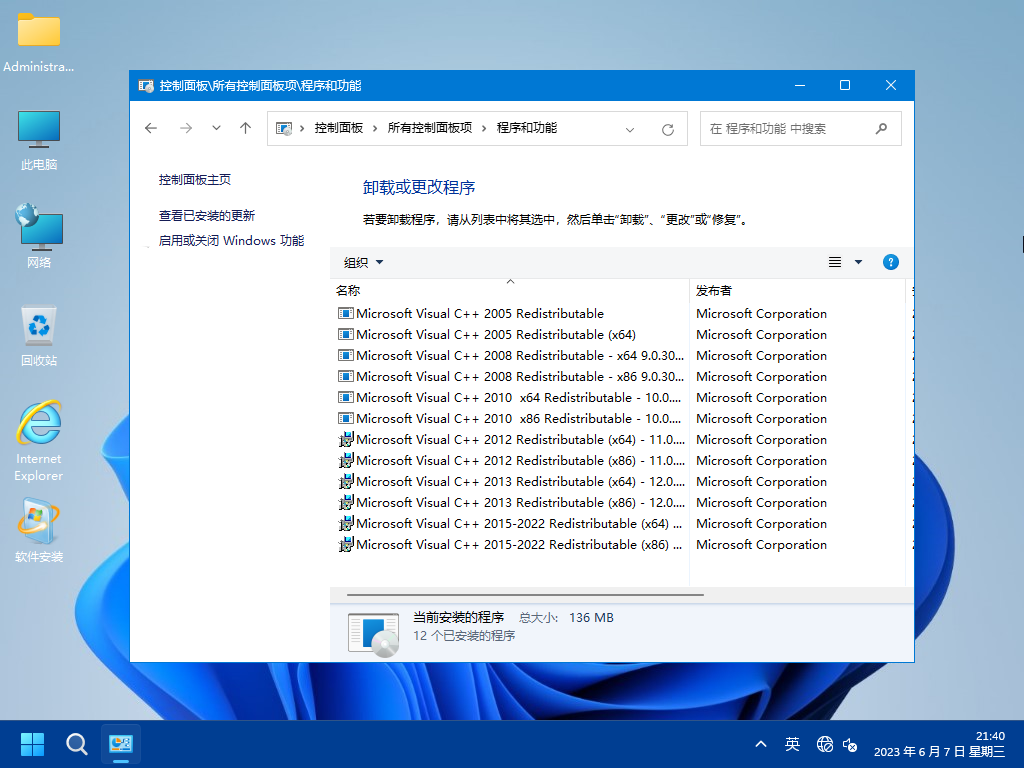Viewport: 1024px width, 768px height.
Task: Click the volume muted tray icon
Action: pos(850,744)
